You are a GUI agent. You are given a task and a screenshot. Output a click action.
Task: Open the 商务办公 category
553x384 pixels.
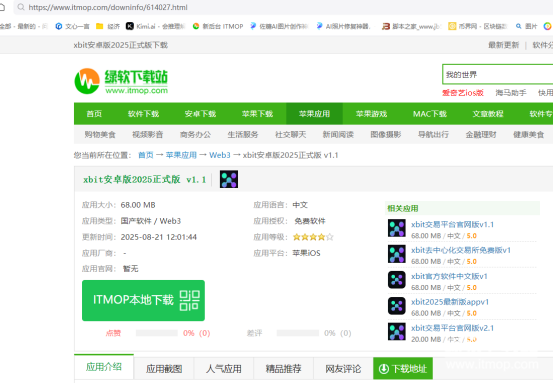point(195,134)
